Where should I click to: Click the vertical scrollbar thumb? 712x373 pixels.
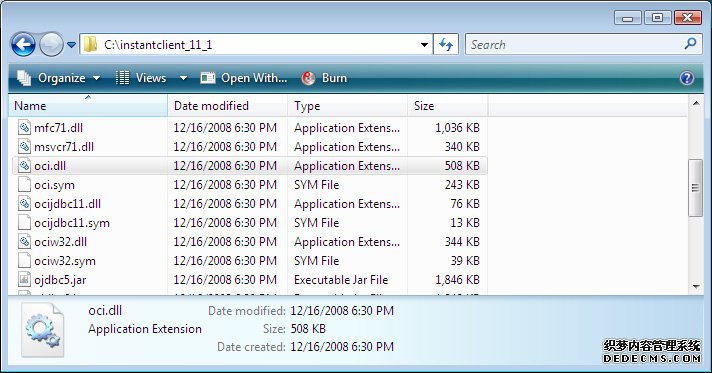pyautogui.click(x=696, y=188)
